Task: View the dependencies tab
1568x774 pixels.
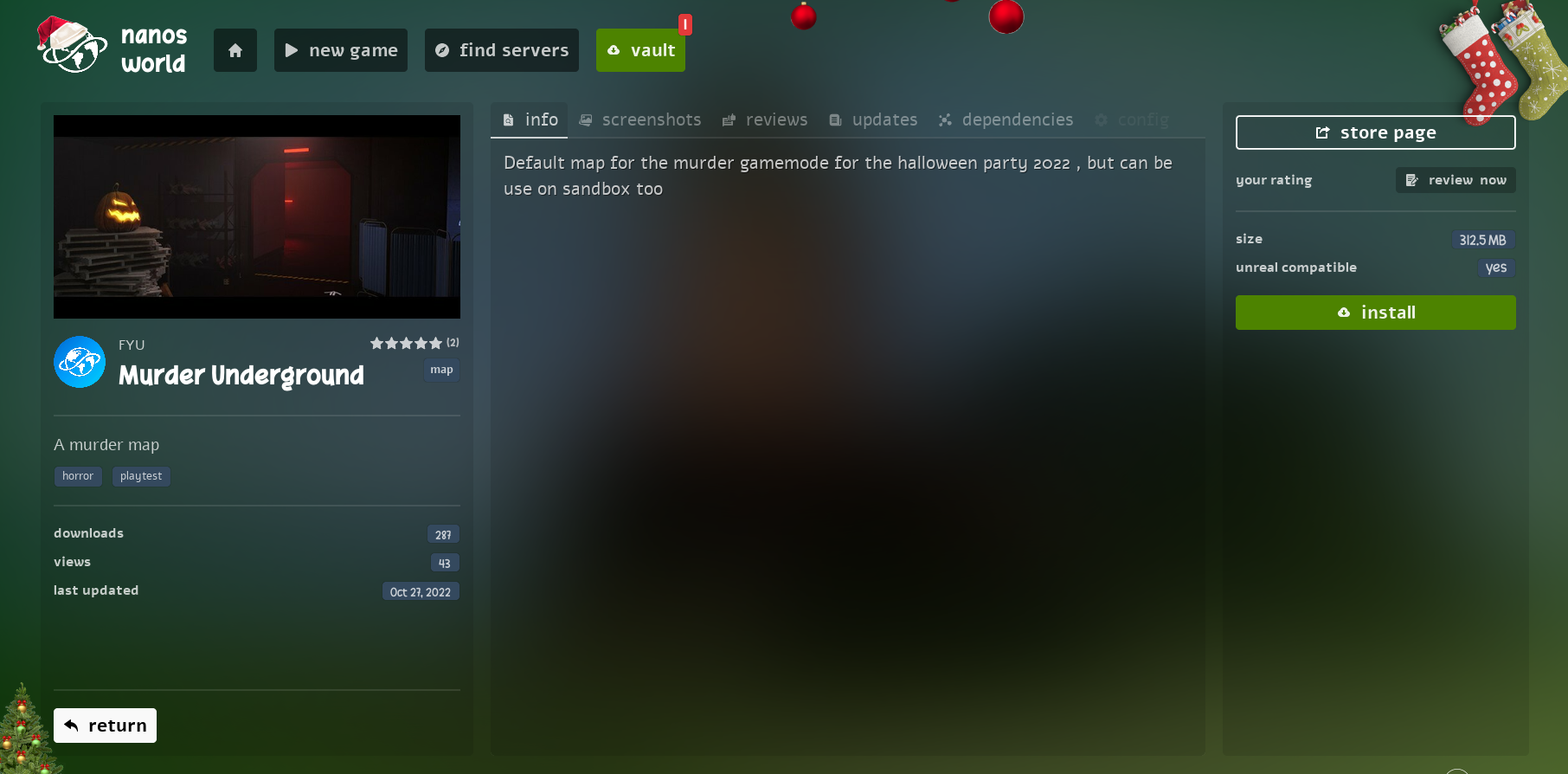Action: tap(1006, 119)
